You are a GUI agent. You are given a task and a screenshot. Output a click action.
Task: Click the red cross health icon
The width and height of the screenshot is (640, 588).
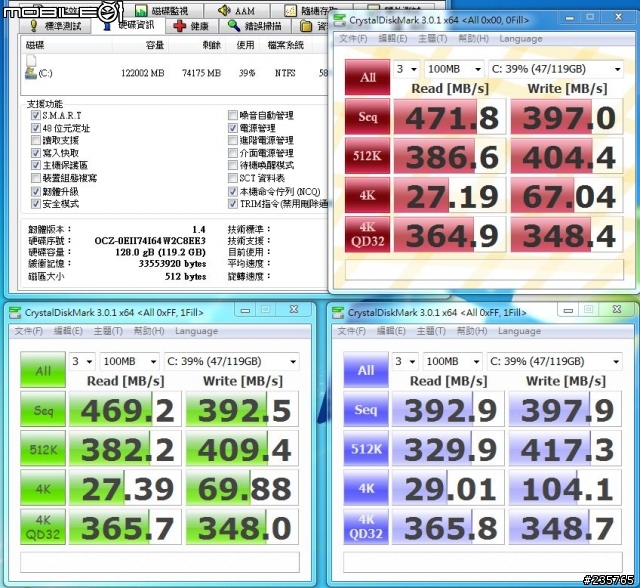coord(180,26)
